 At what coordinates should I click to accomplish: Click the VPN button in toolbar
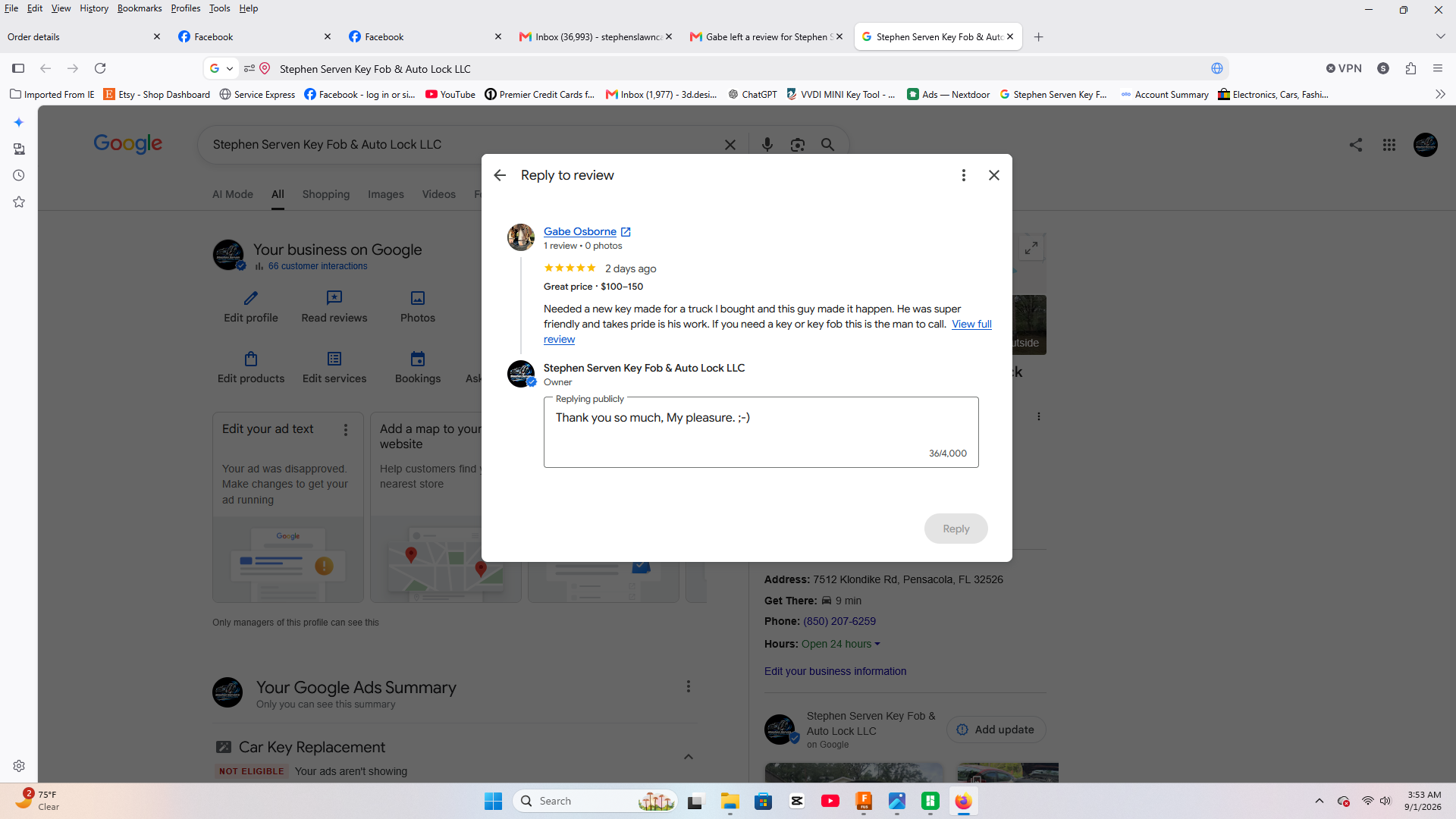click(x=1344, y=68)
